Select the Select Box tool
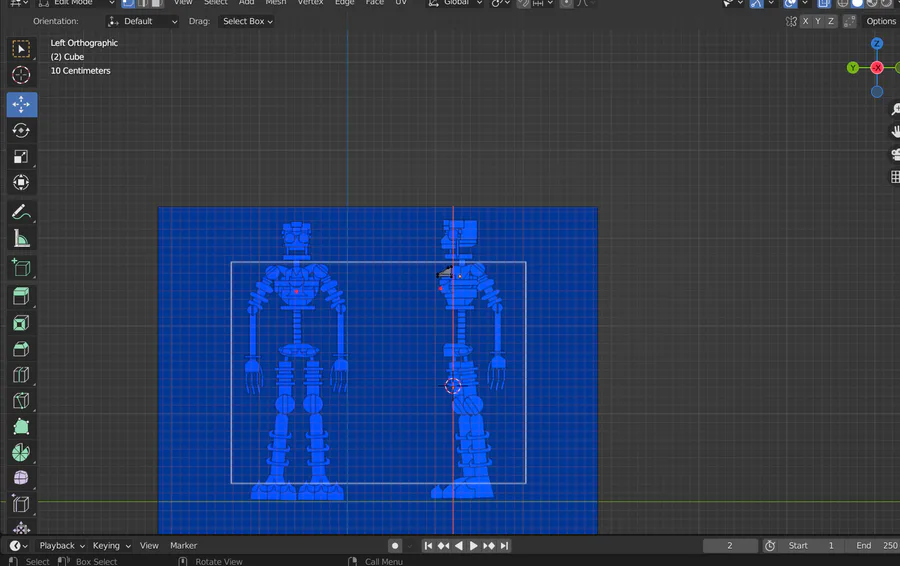 point(21,49)
